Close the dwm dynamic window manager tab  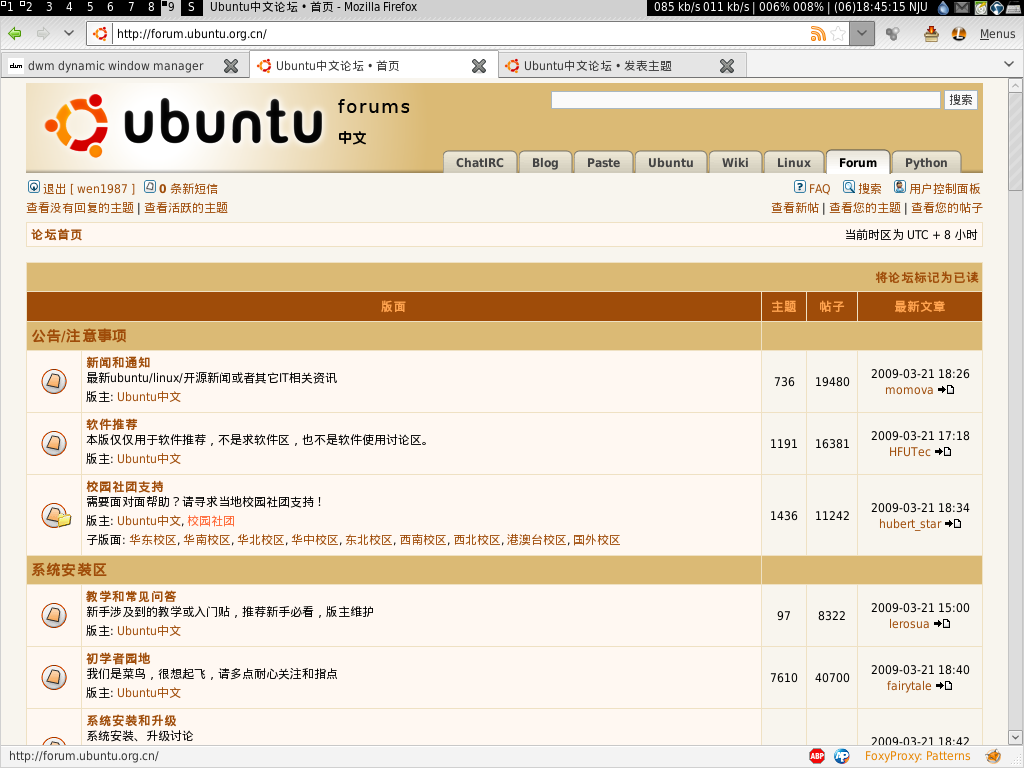click(231, 66)
